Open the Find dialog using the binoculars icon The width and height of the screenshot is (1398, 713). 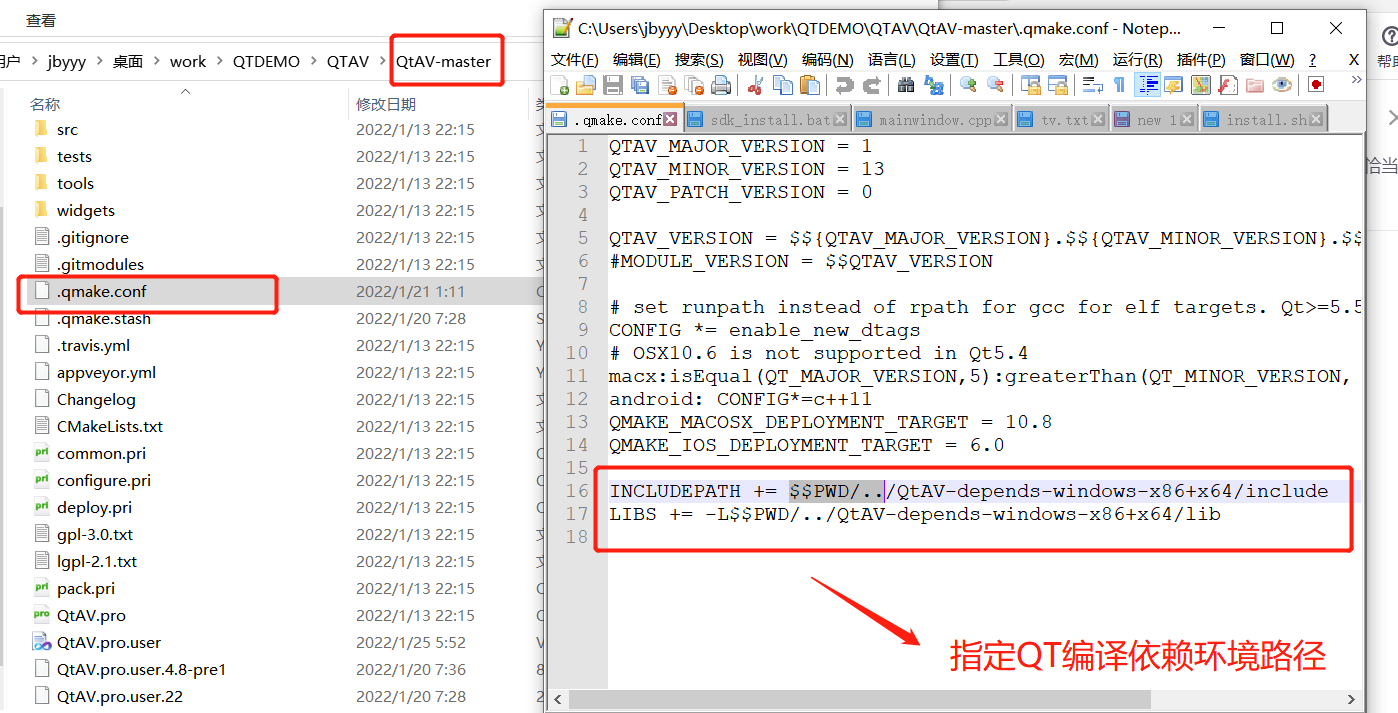coord(907,85)
